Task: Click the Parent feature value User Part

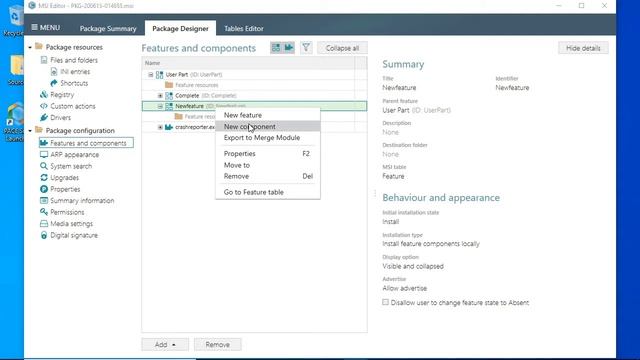Action: point(416,110)
